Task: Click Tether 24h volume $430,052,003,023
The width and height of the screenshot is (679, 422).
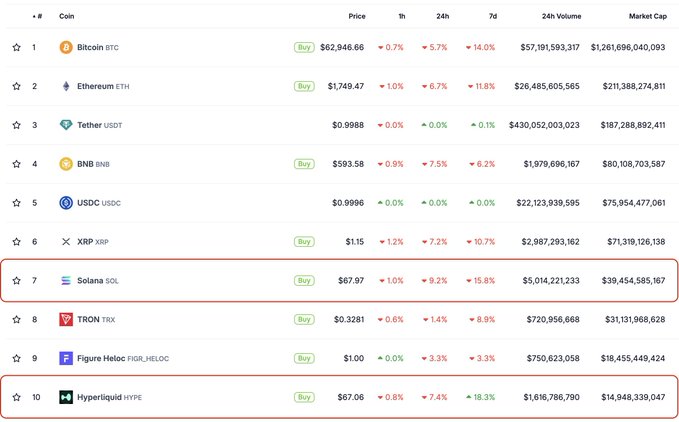Action: pyautogui.click(x=544, y=125)
